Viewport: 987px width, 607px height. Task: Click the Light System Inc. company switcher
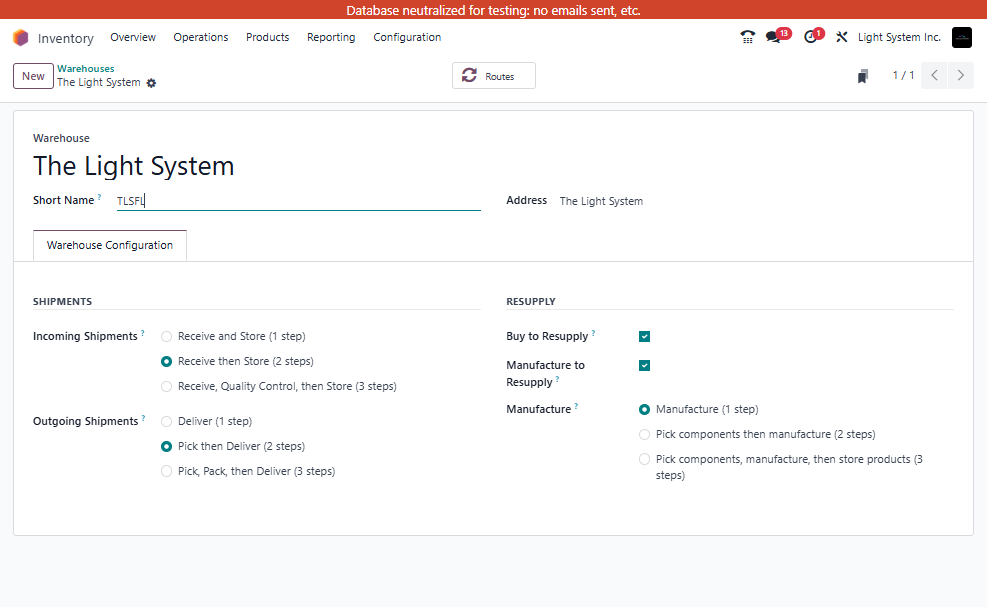[x=899, y=37]
